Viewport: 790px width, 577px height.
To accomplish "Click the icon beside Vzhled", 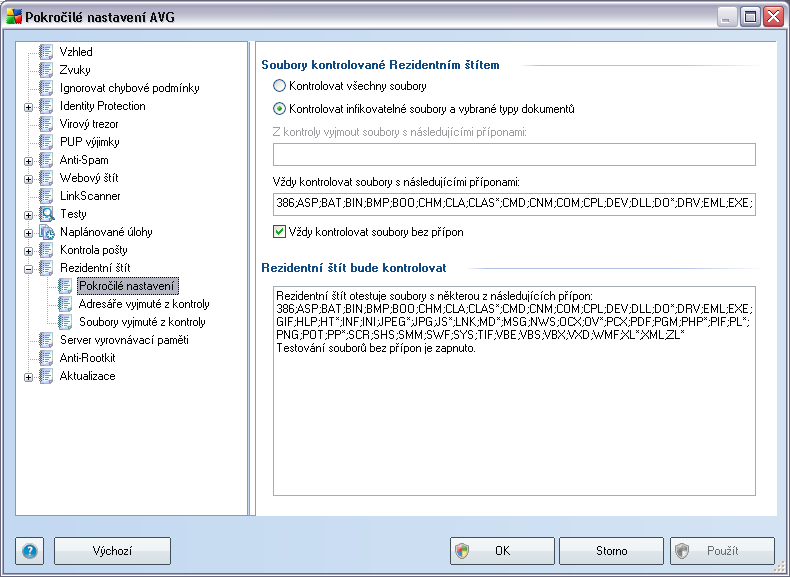I will (46, 51).
